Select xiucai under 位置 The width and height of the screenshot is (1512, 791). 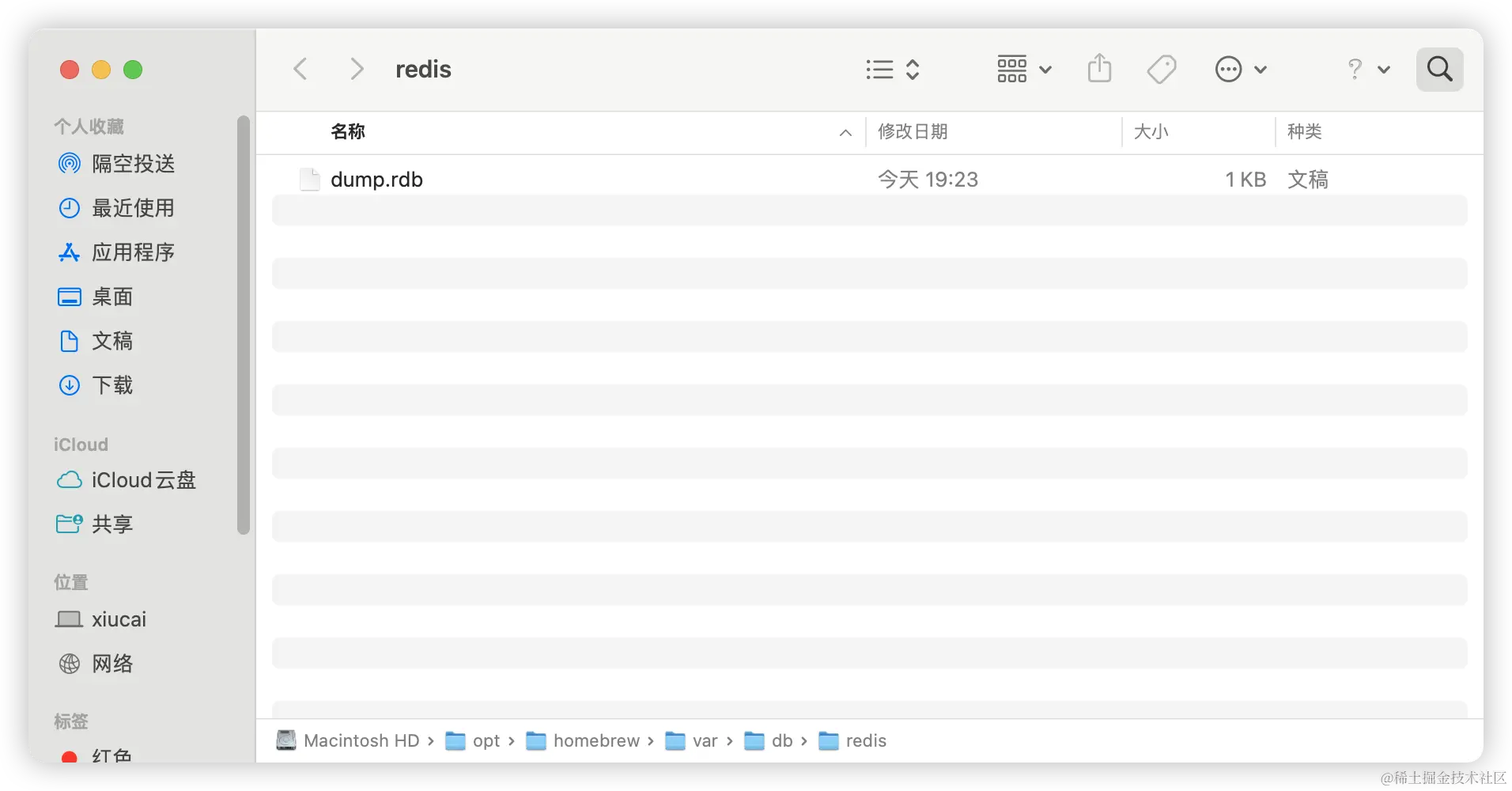pyautogui.click(x=100, y=619)
